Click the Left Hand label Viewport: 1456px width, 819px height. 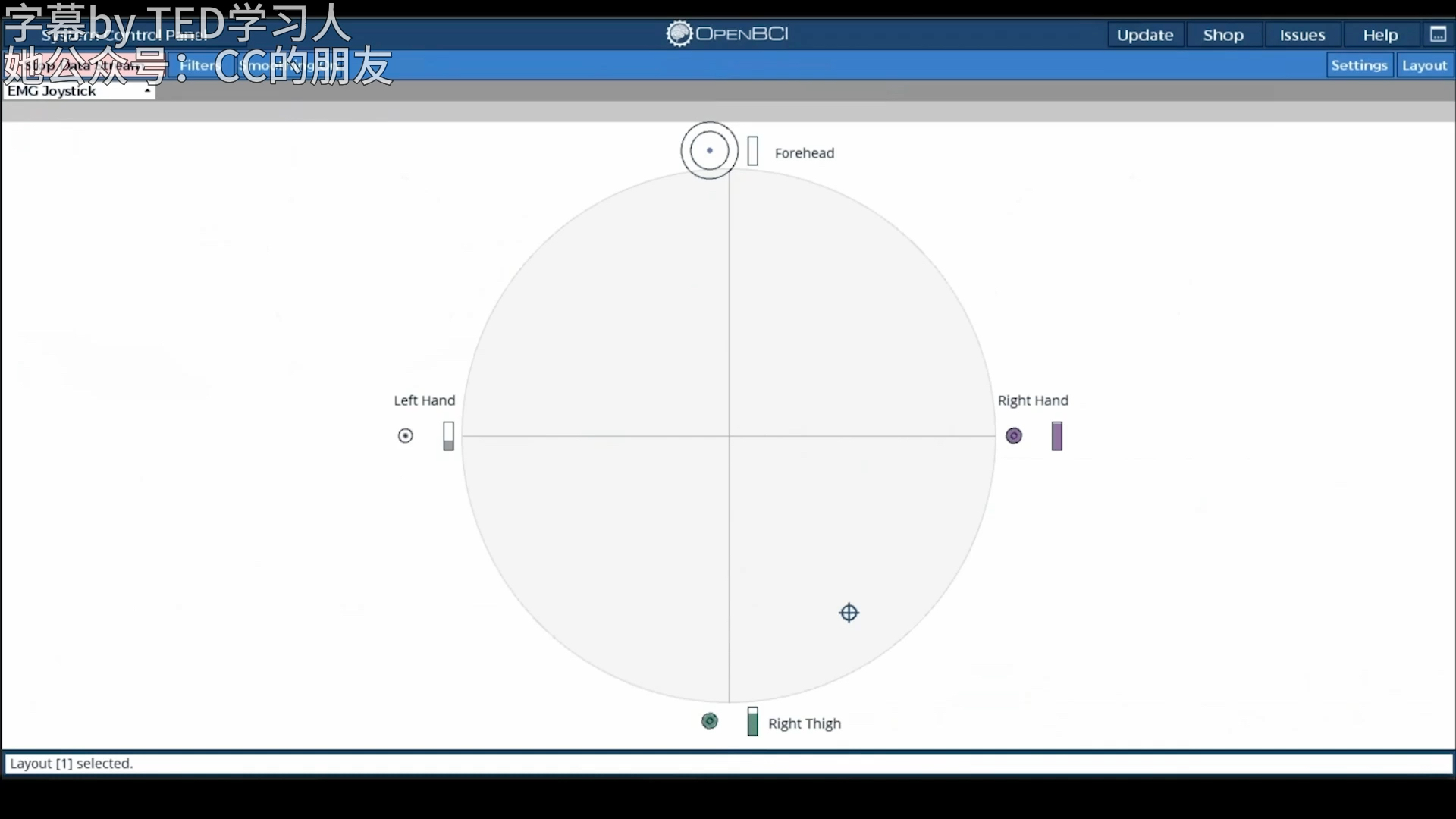pyautogui.click(x=425, y=400)
